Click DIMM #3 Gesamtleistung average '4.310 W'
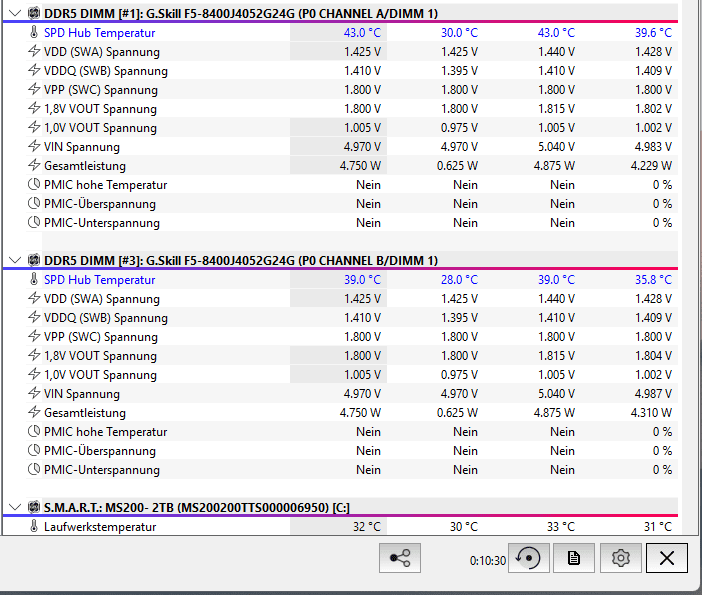702x595 pixels. tap(651, 413)
